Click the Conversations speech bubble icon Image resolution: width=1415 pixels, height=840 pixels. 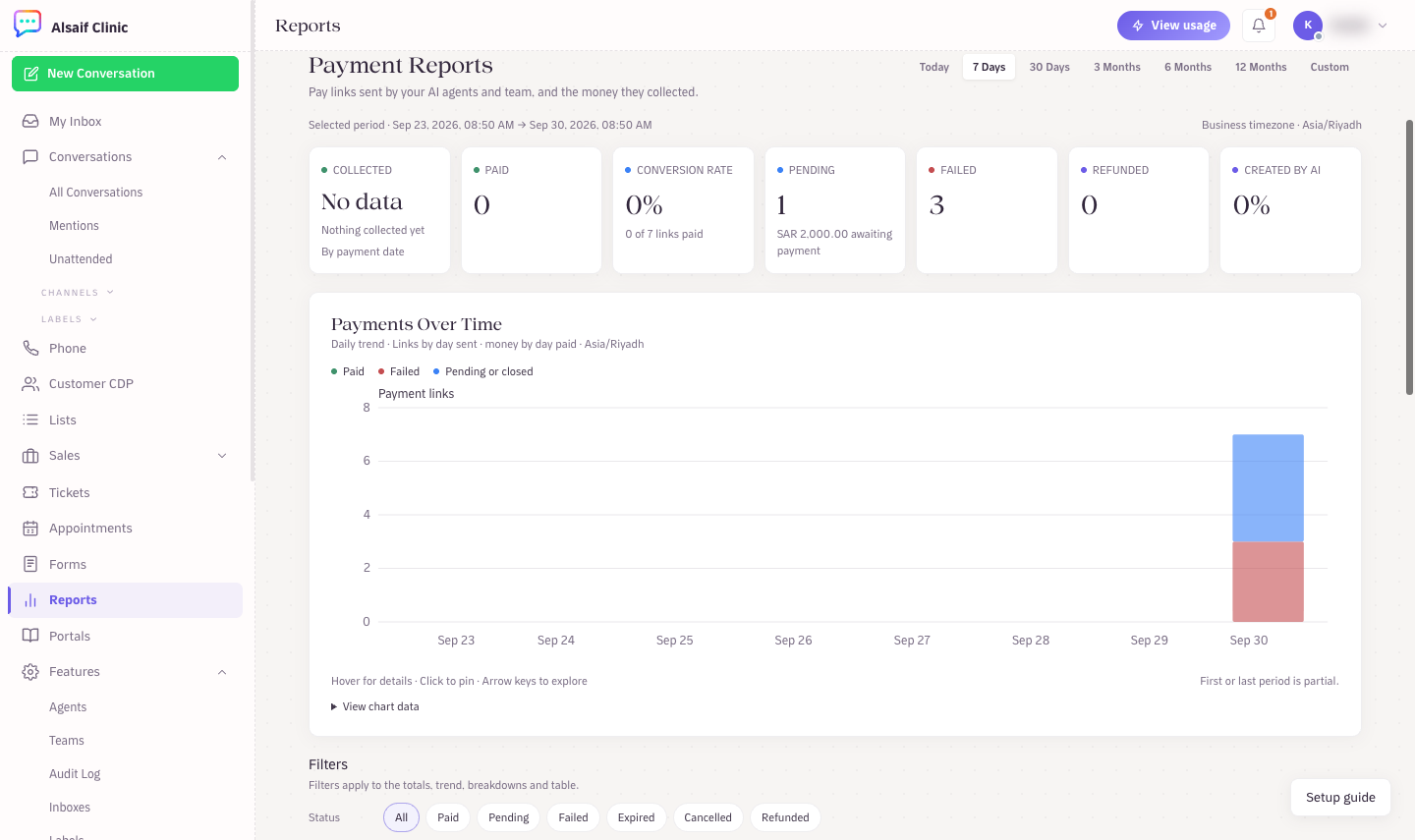click(30, 156)
